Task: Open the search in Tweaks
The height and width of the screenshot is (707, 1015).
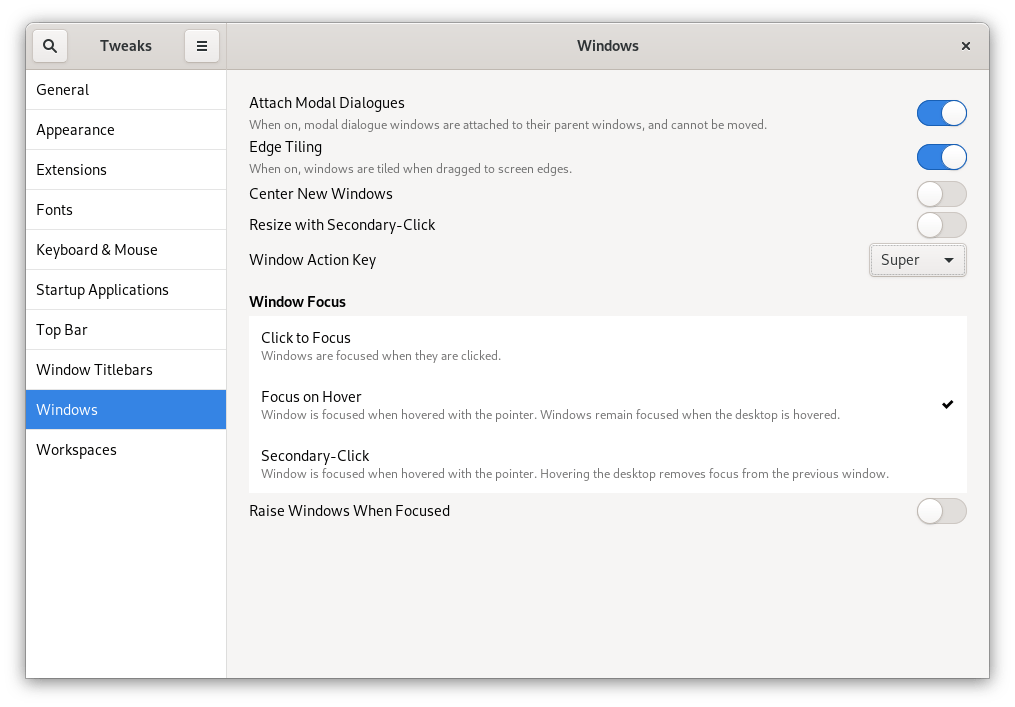Action: [x=50, y=46]
